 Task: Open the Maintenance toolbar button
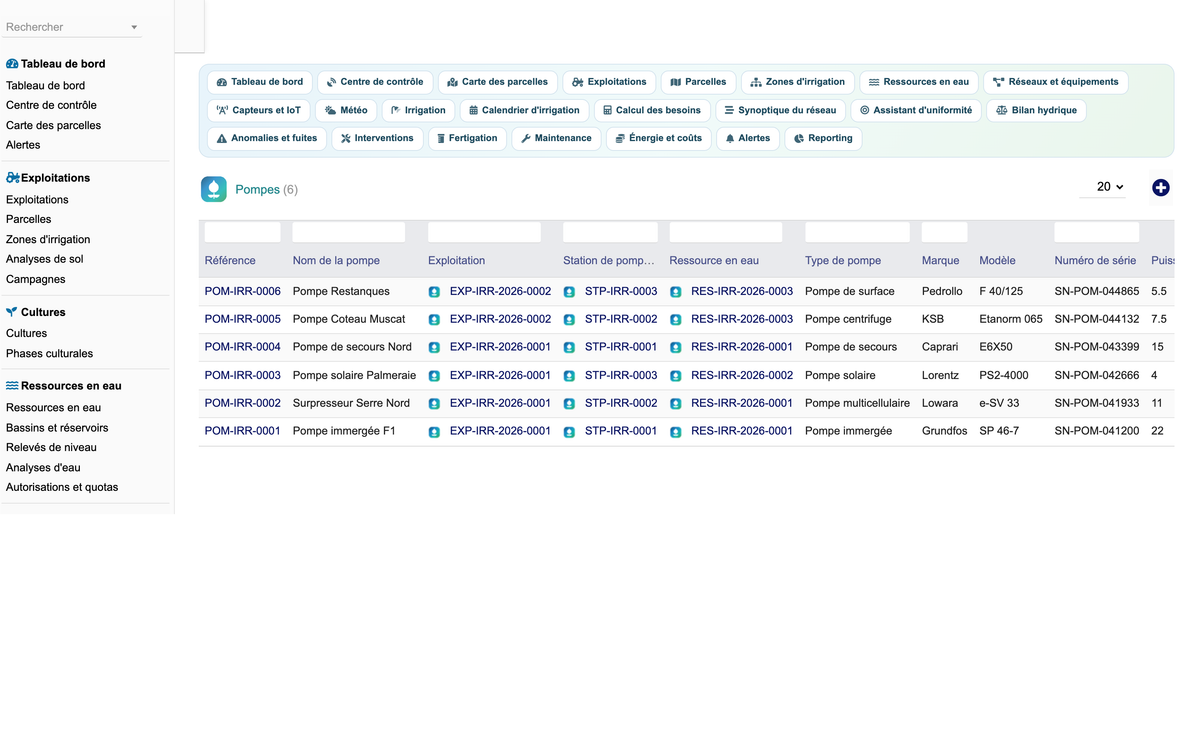pos(556,138)
